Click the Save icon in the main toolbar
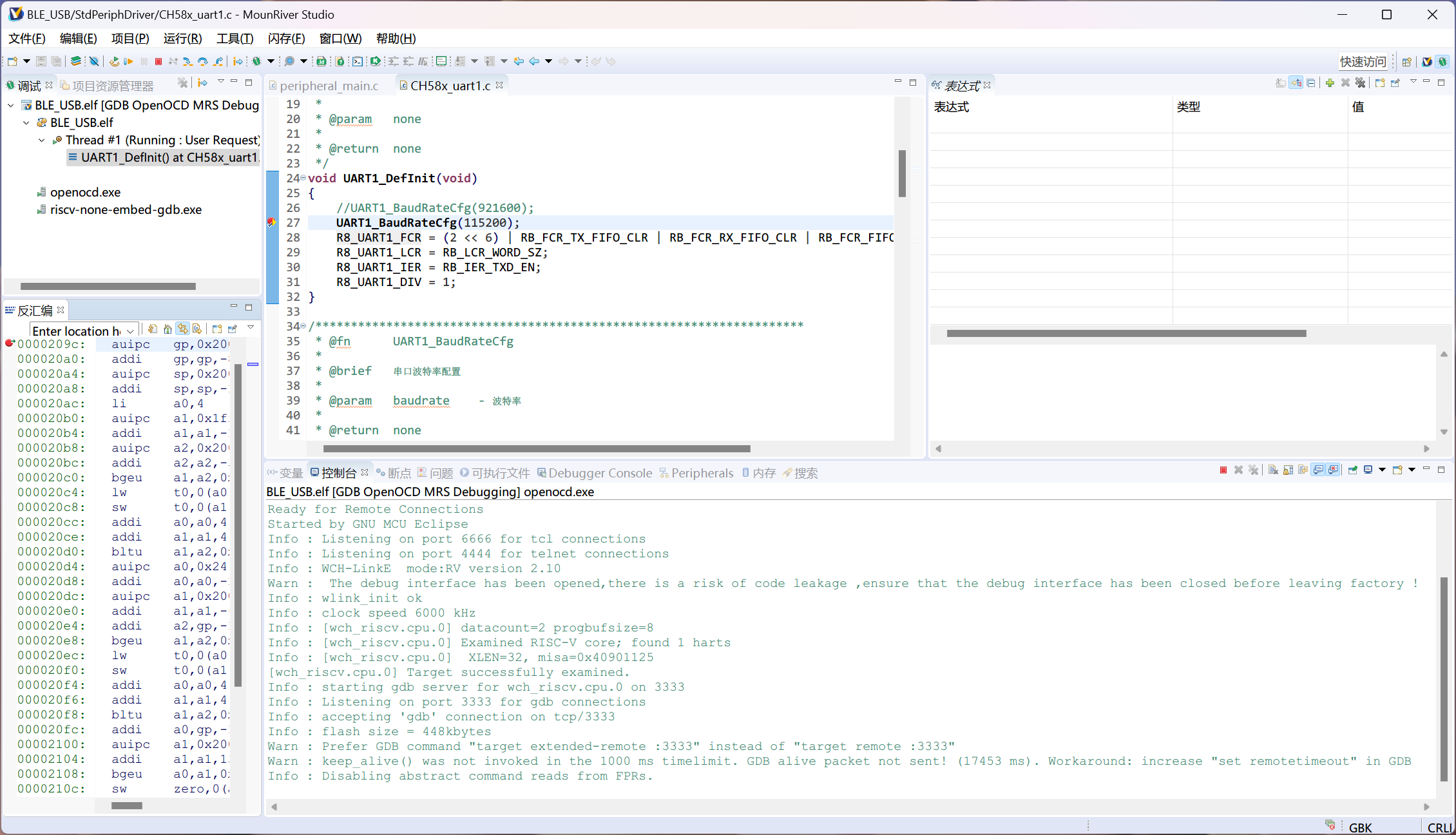Screen dimensions: 1456x835 41,61
